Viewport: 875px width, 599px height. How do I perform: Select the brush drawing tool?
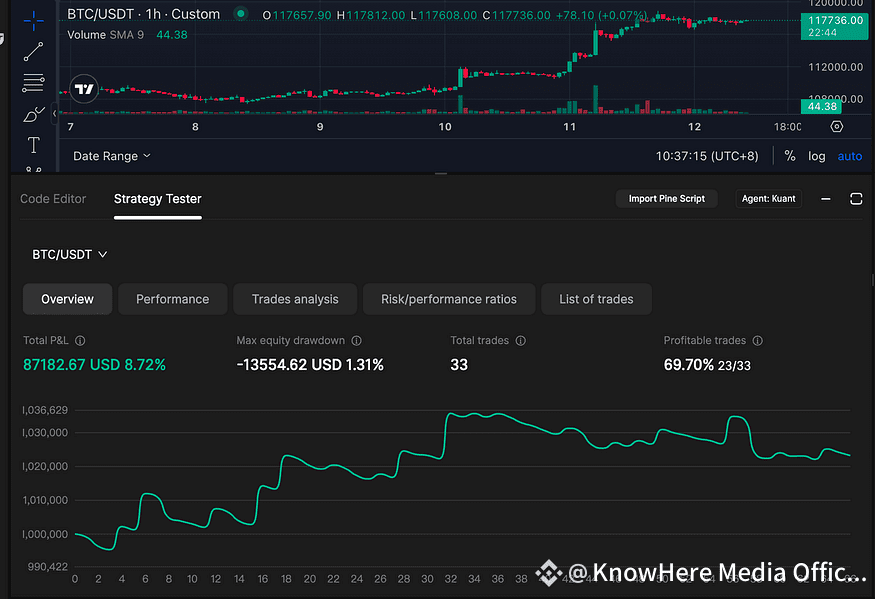(x=33, y=113)
